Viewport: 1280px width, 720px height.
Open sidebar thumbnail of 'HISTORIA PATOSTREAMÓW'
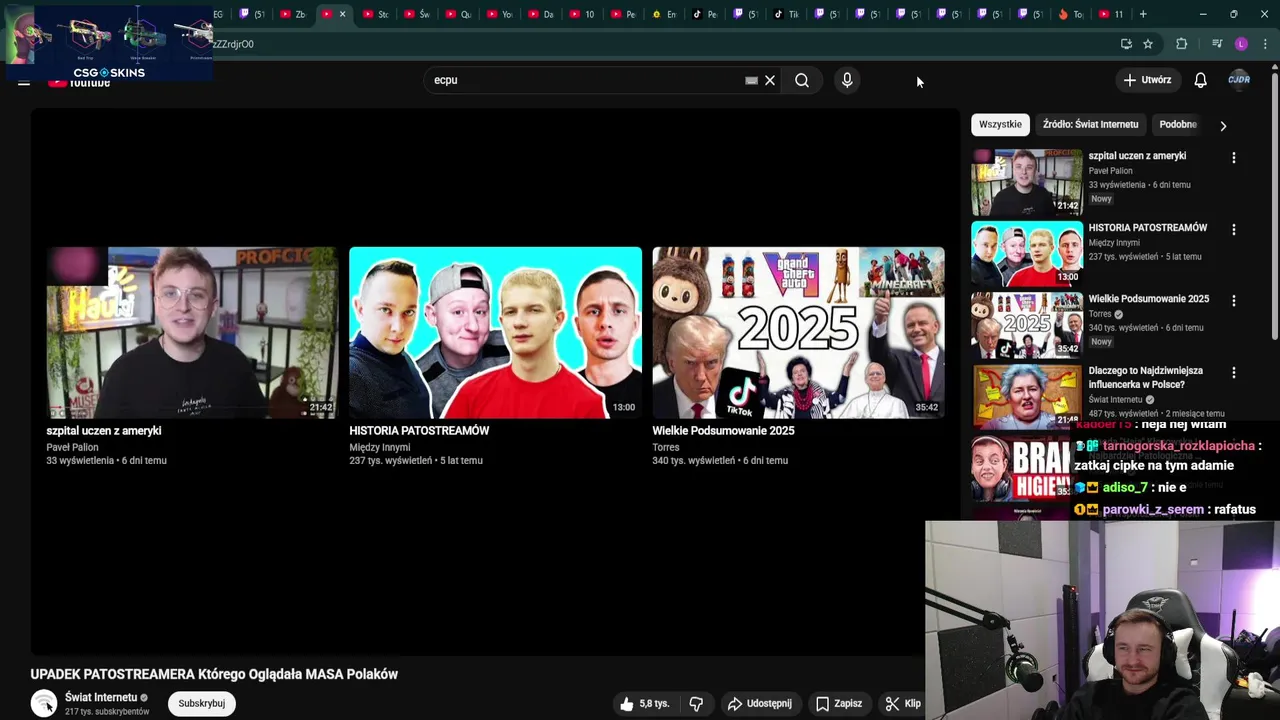1027,254
